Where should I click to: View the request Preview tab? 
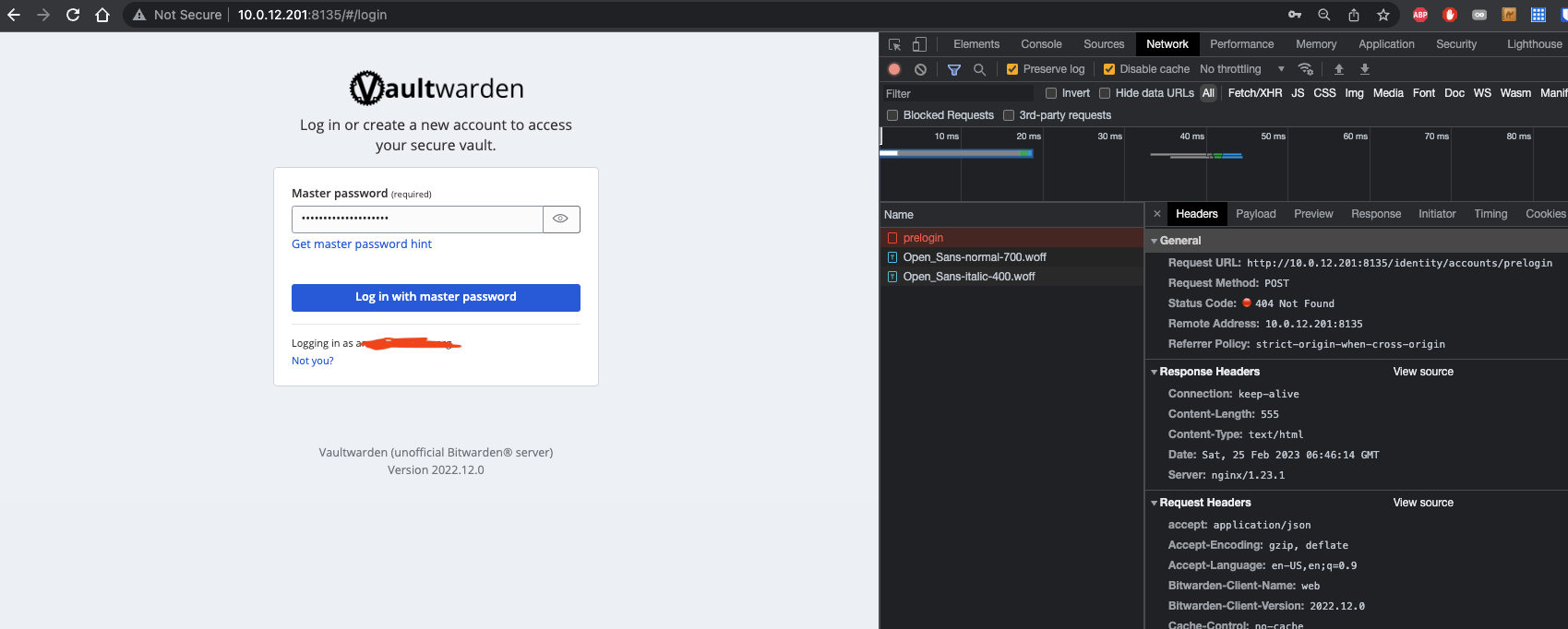1313,214
